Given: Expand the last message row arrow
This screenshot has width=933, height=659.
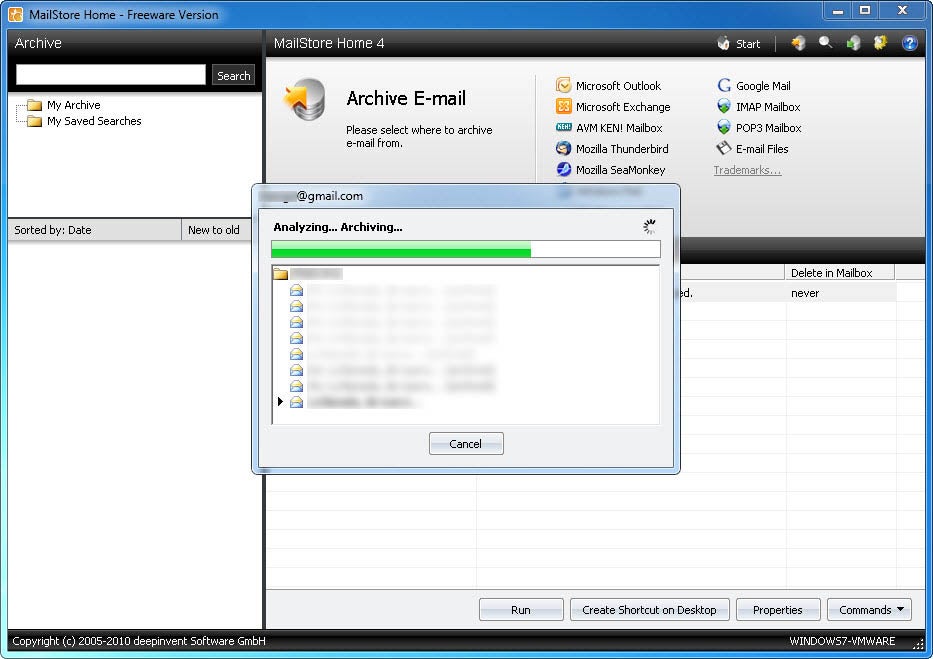Looking at the screenshot, I should pos(280,402).
